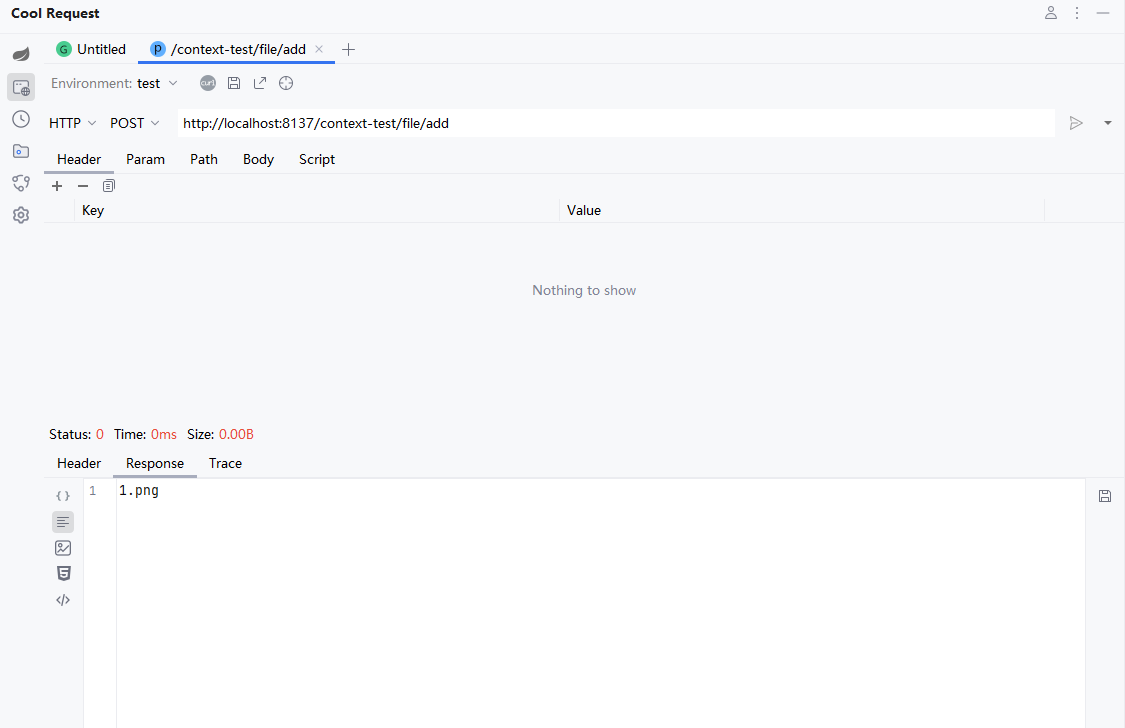Remove header row with minus button
1125x728 pixels.
point(83,186)
